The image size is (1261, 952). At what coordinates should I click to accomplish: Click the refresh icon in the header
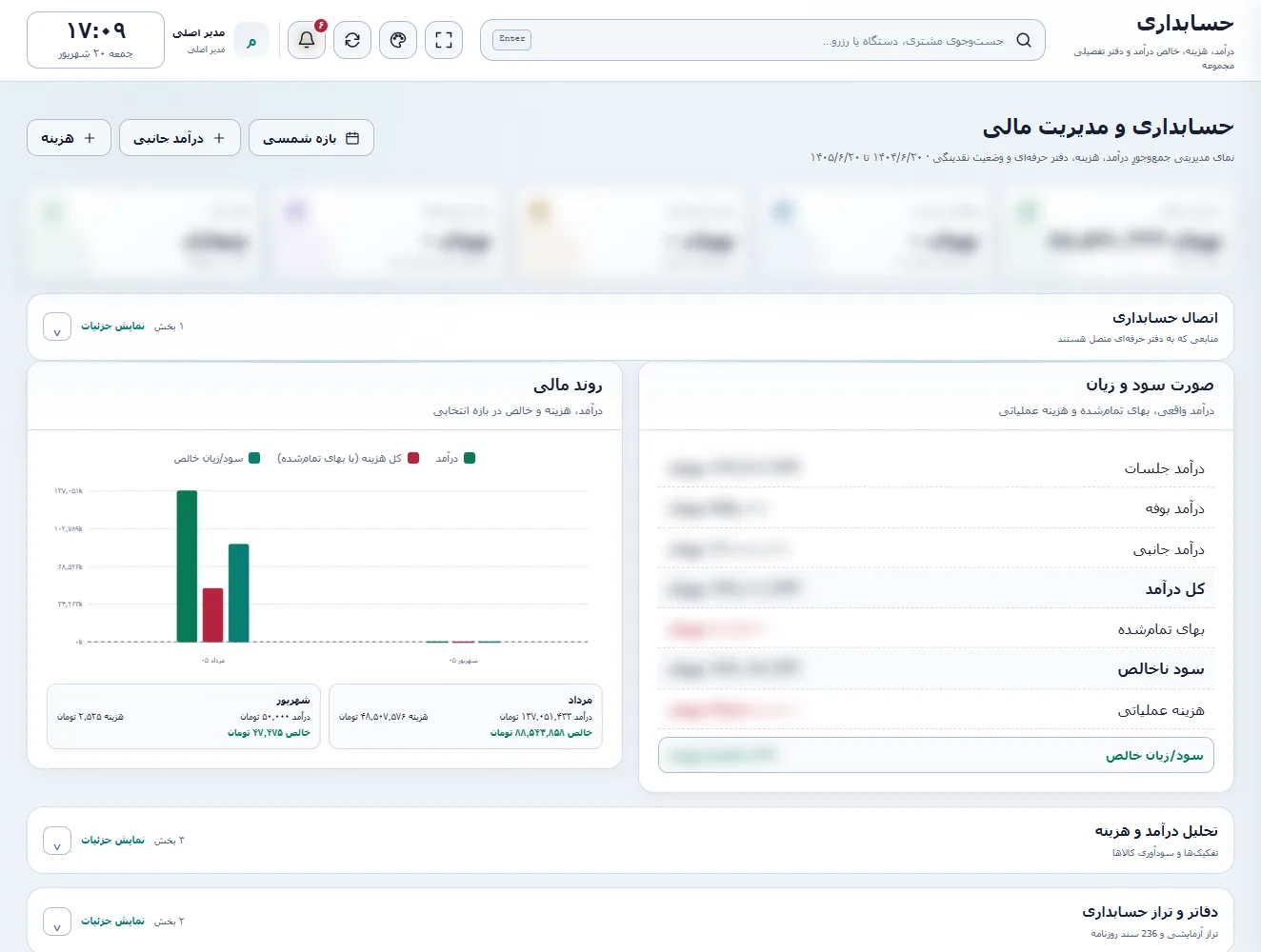[x=352, y=40]
